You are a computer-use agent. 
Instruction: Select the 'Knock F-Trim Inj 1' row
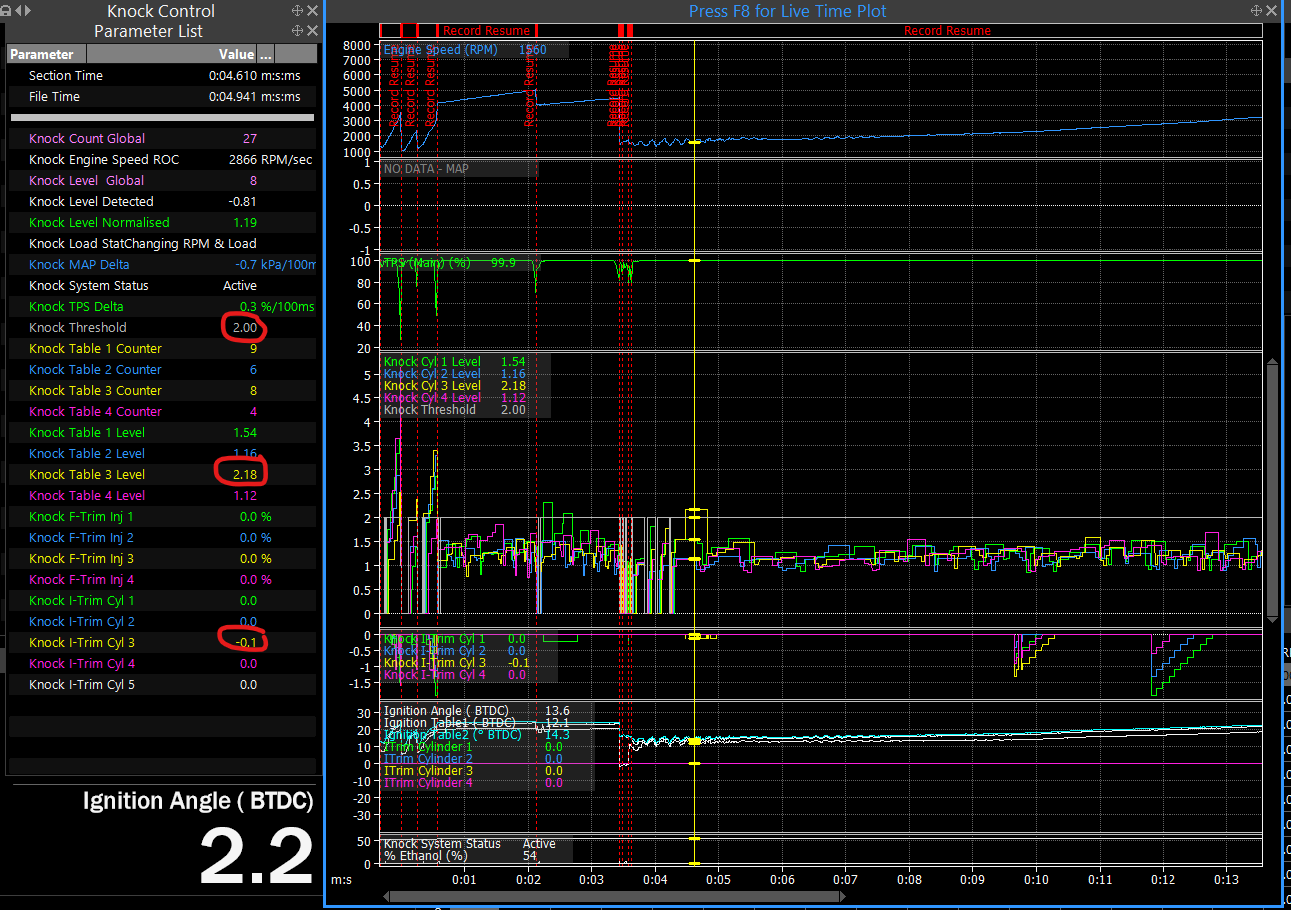pos(162,517)
